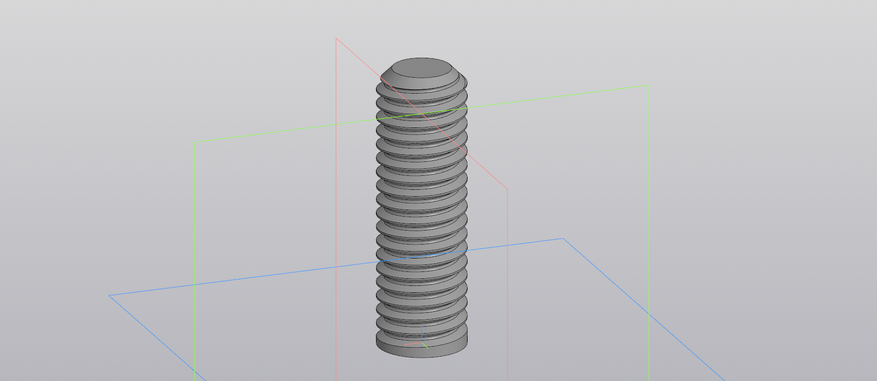This screenshot has width=877, height=381.
Task: Click the far back corner of the blue plane
Action: (x=563, y=239)
